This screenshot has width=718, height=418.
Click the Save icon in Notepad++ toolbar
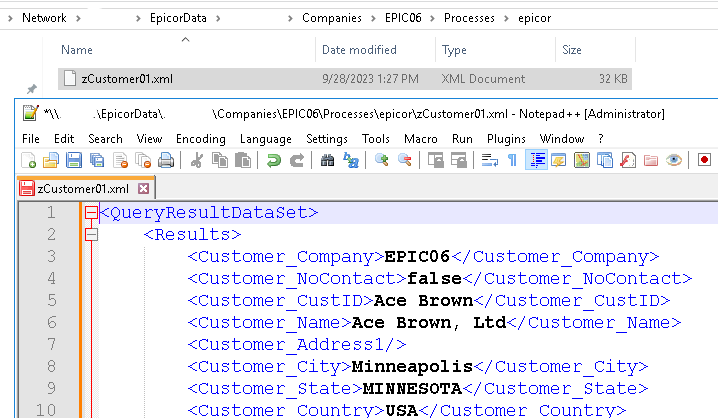click(74, 160)
